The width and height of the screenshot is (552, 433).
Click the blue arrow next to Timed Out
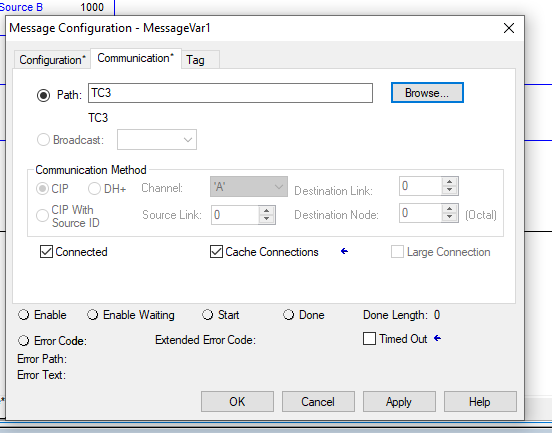click(x=438, y=338)
